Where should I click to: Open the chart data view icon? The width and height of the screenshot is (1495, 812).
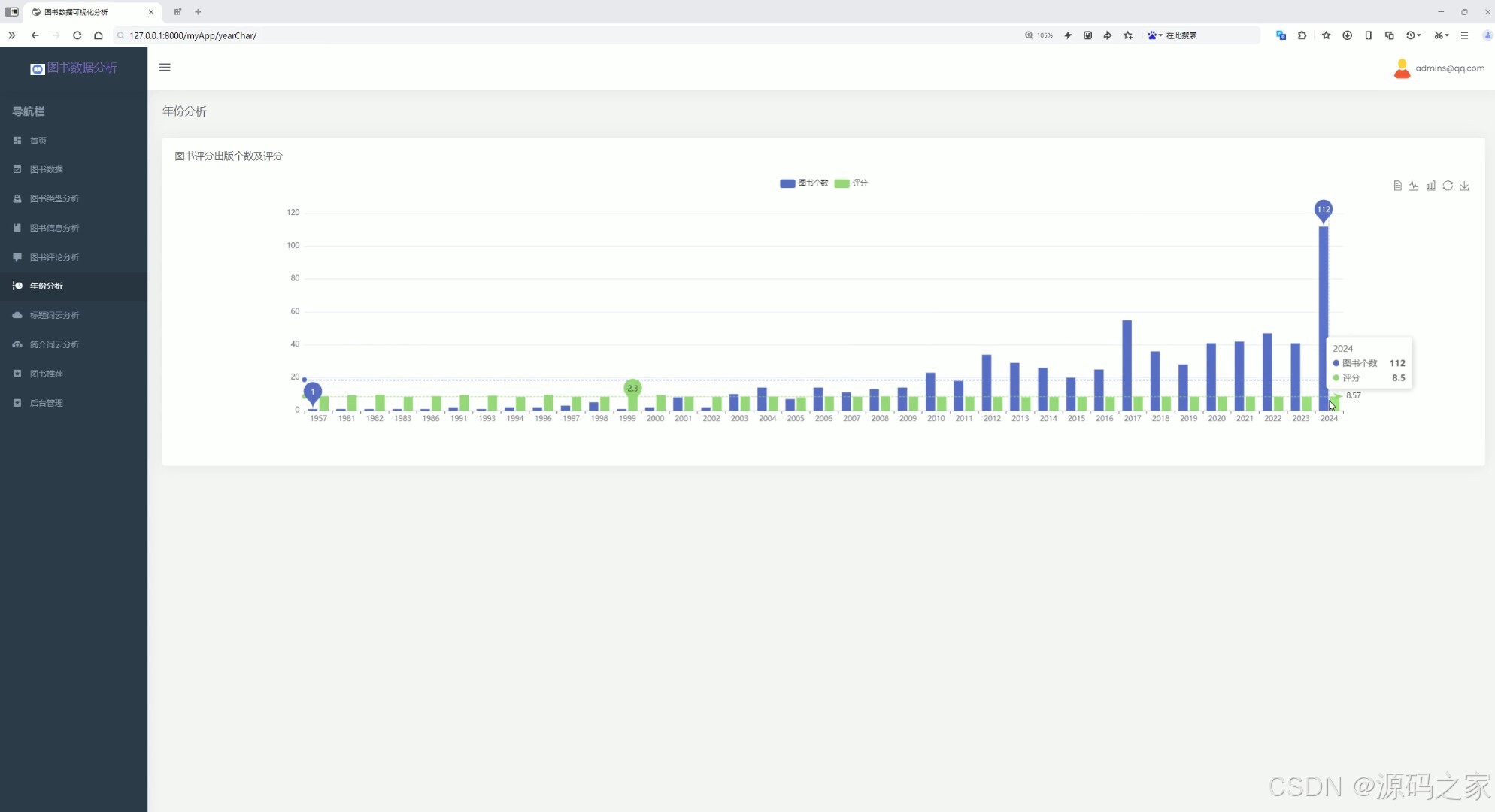pyautogui.click(x=1397, y=186)
